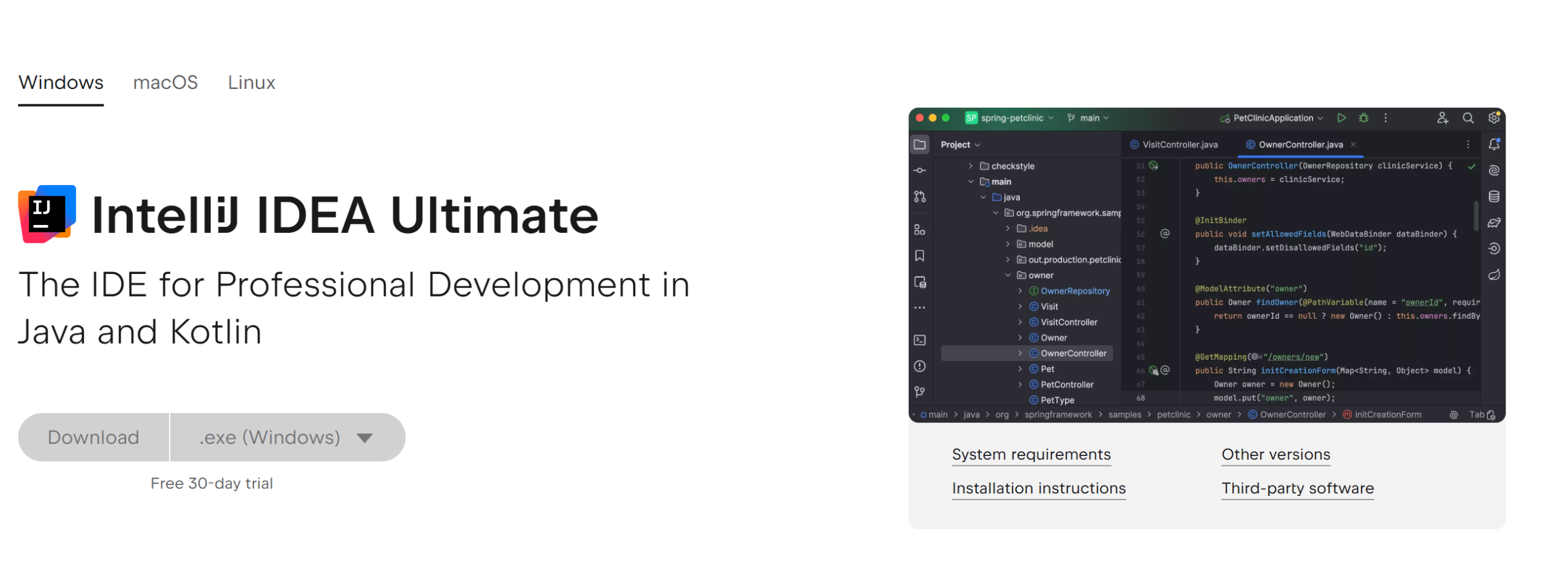Open the Git branch tool window icon
The height and width of the screenshot is (586, 1568).
tap(919, 392)
